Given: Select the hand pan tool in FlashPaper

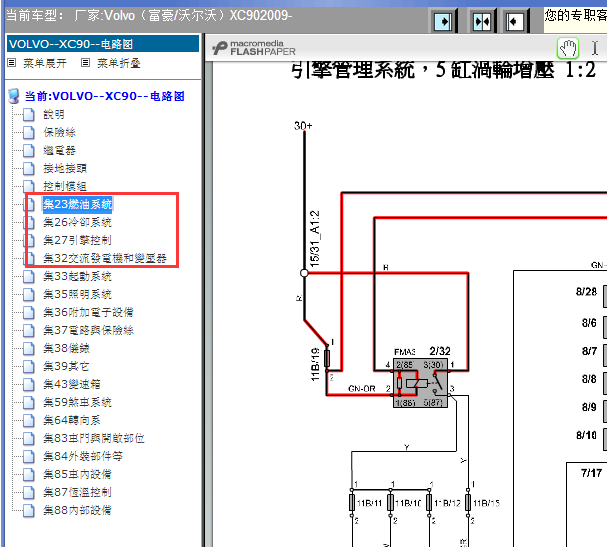Looking at the screenshot, I should pyautogui.click(x=568, y=48).
